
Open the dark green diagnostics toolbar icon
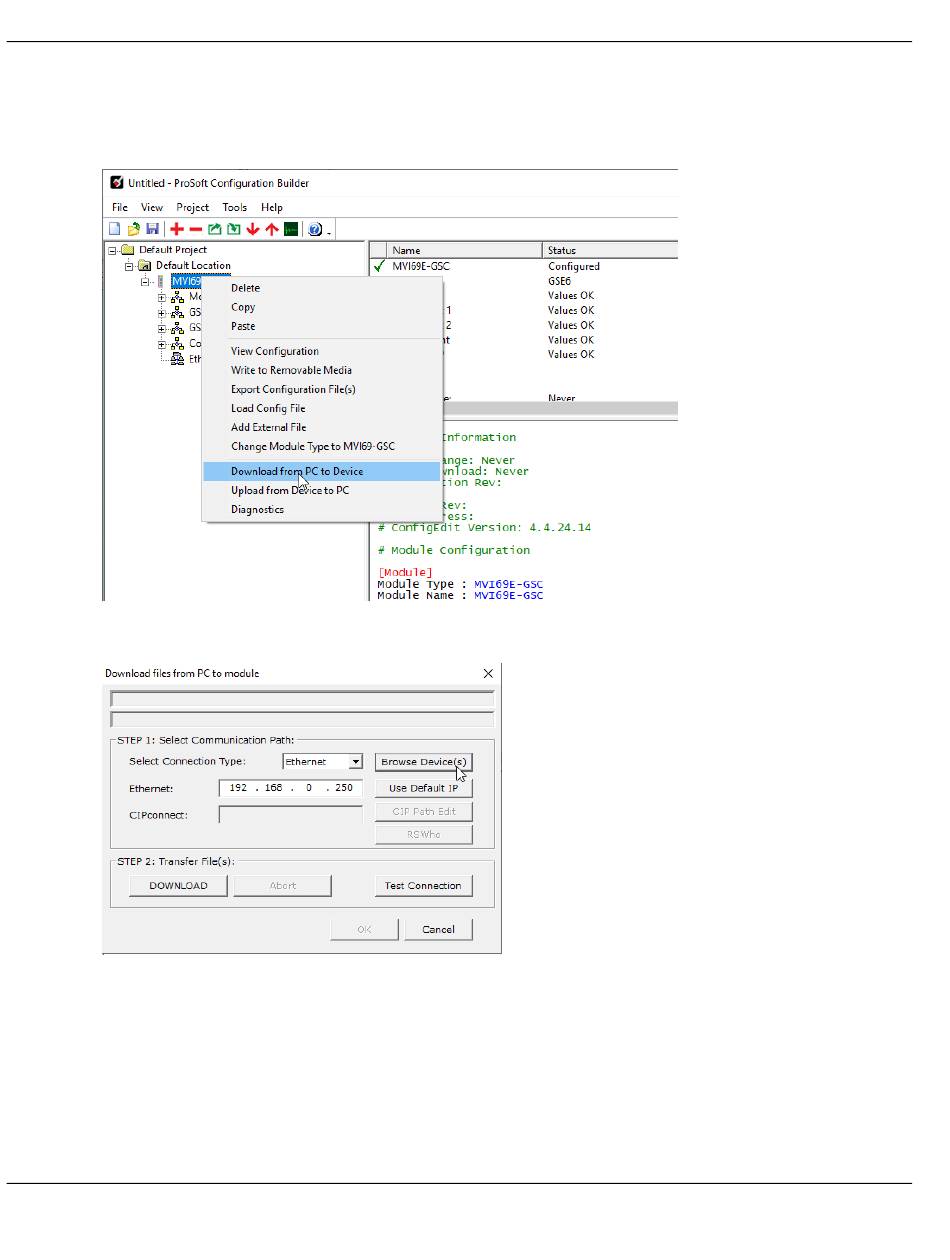pos(291,229)
